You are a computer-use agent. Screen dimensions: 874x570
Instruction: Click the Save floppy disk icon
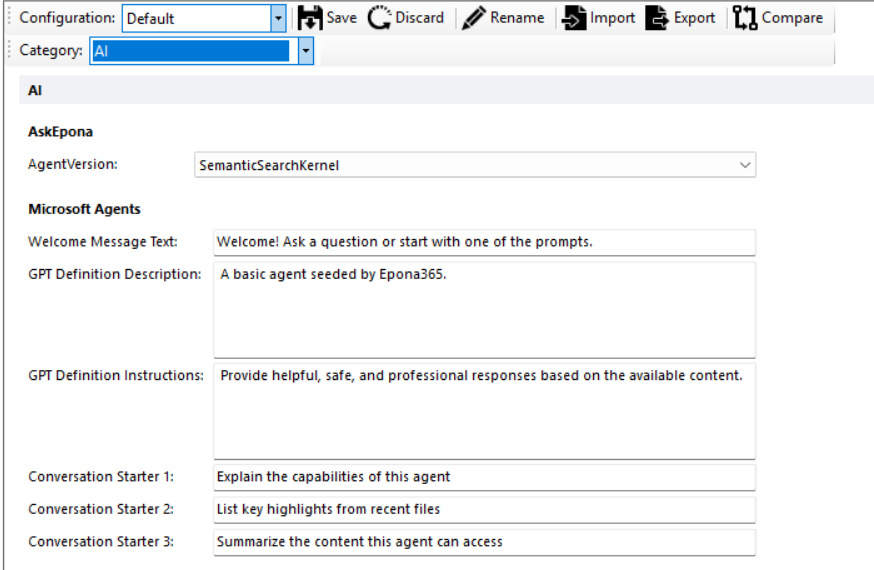click(x=310, y=18)
